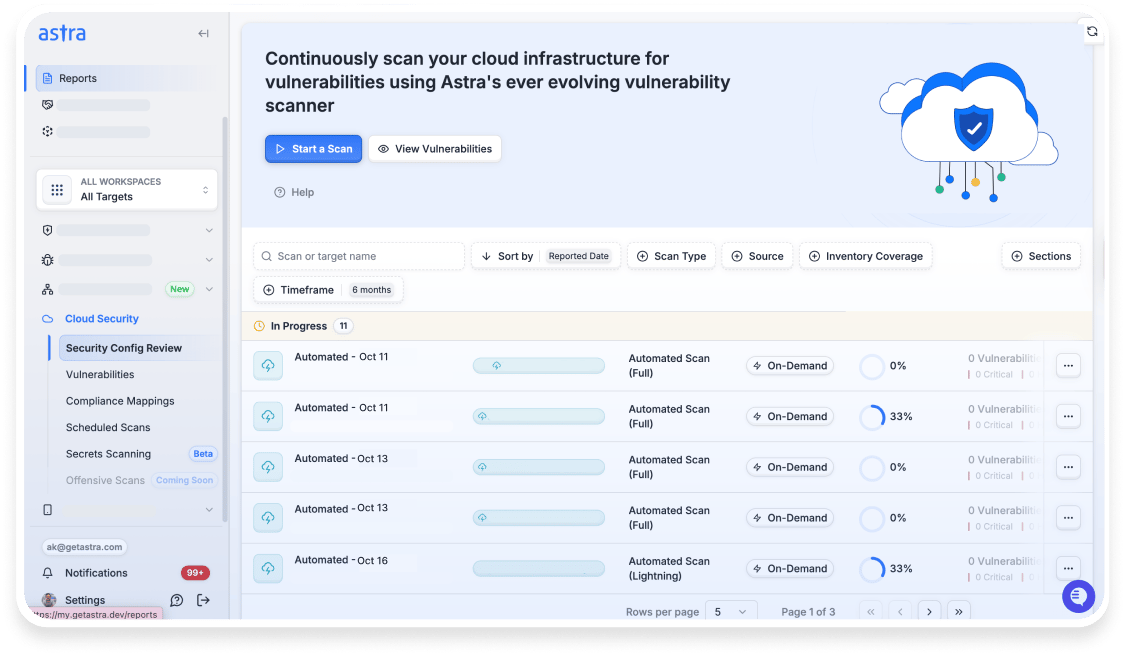Image resolution: width=1126 pixels, height=656 pixels.
Task: Open Help link
Action: click(x=294, y=192)
